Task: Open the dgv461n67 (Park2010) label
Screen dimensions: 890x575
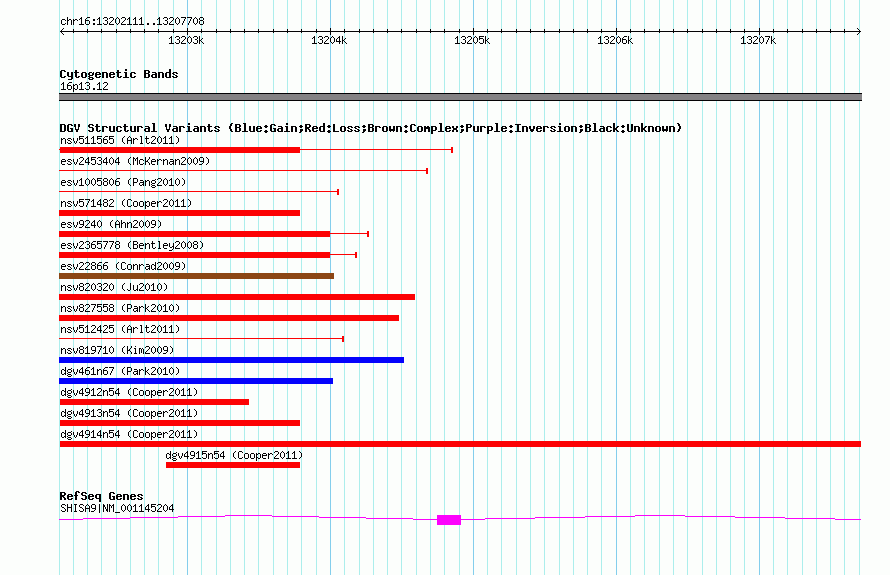Action: pyautogui.click(x=120, y=371)
